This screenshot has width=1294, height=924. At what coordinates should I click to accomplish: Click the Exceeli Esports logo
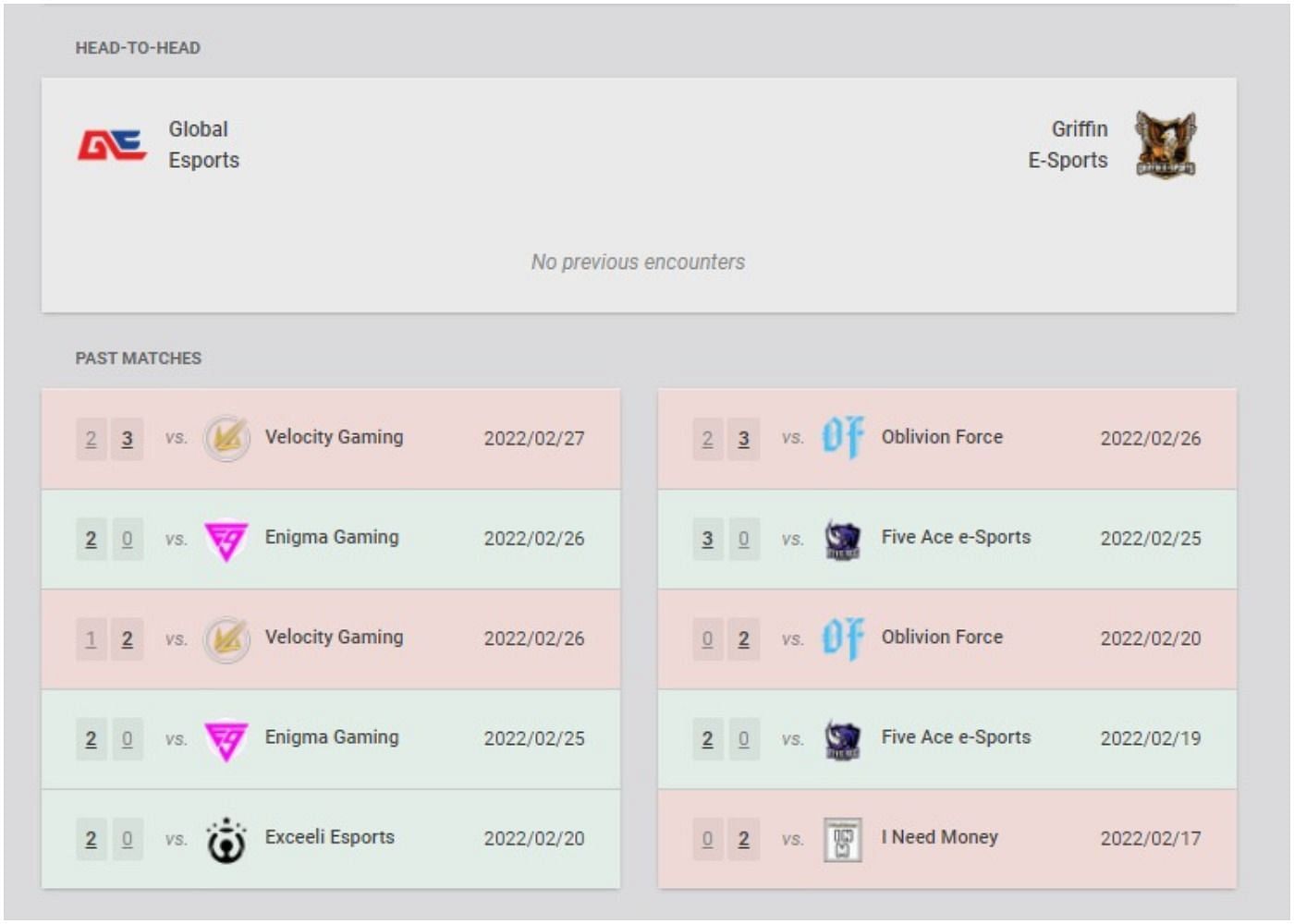point(226,839)
